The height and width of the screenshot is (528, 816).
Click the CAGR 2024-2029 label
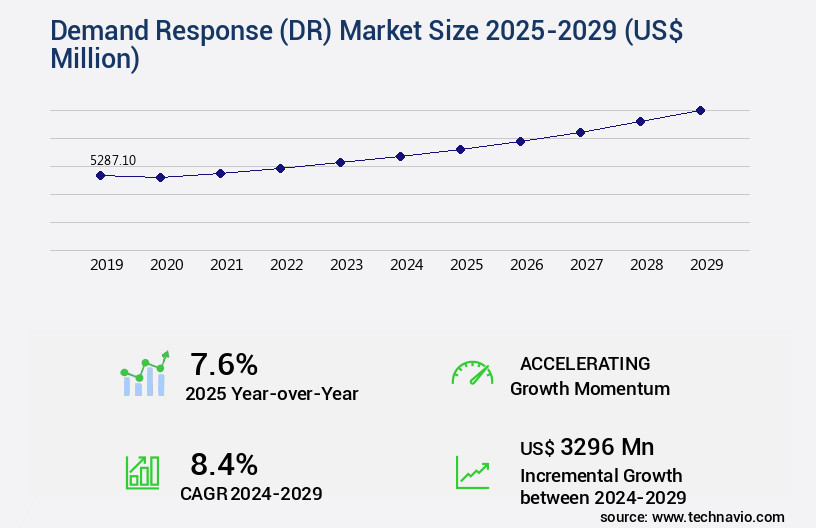tap(251, 493)
